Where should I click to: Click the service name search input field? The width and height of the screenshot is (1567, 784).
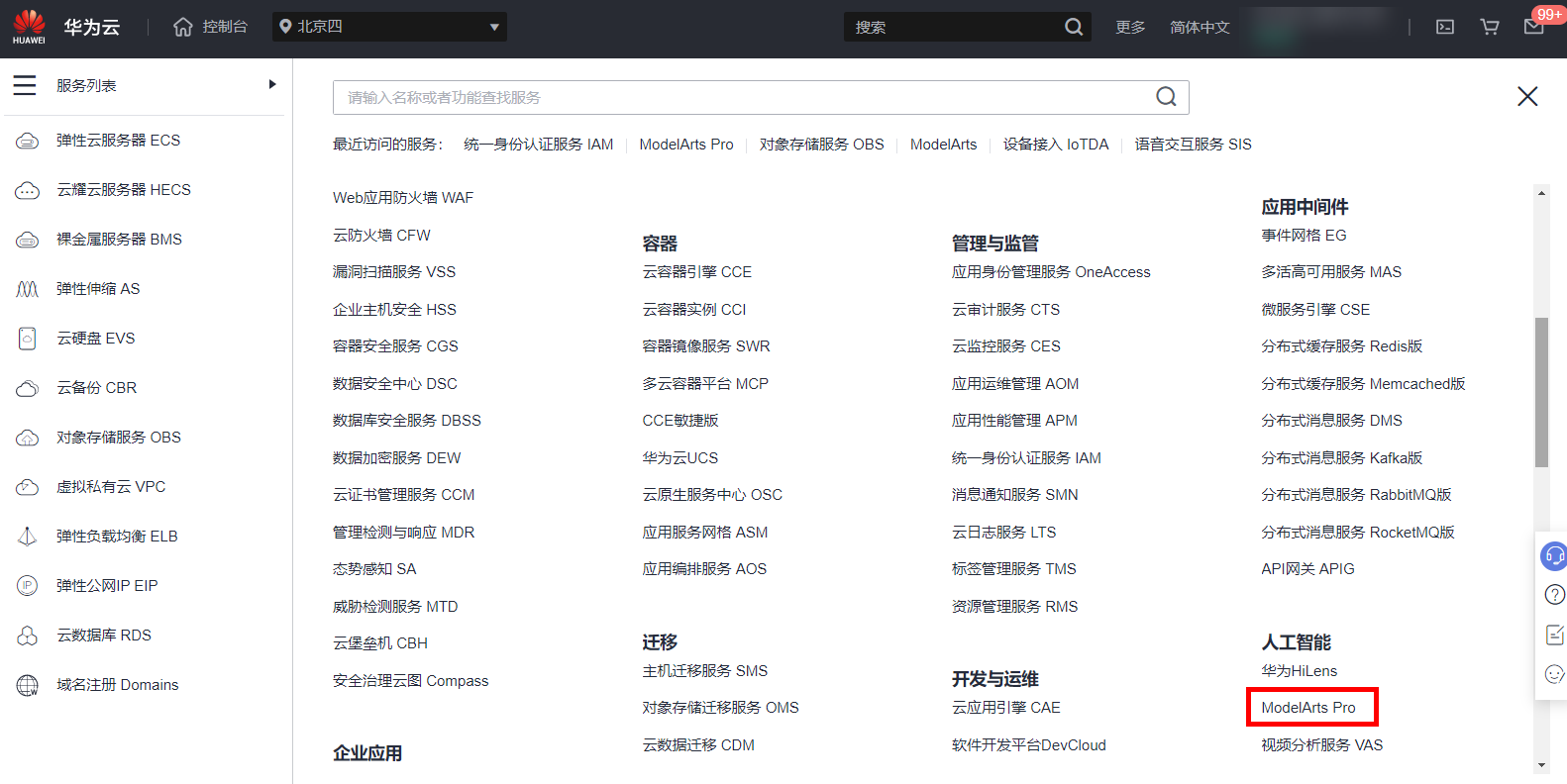743,97
